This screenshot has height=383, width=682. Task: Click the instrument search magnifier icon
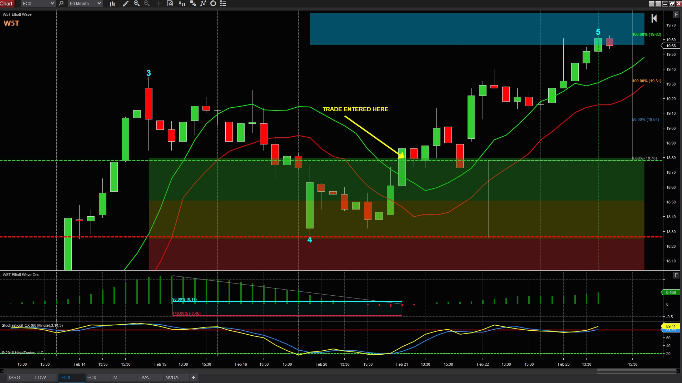[61, 3]
